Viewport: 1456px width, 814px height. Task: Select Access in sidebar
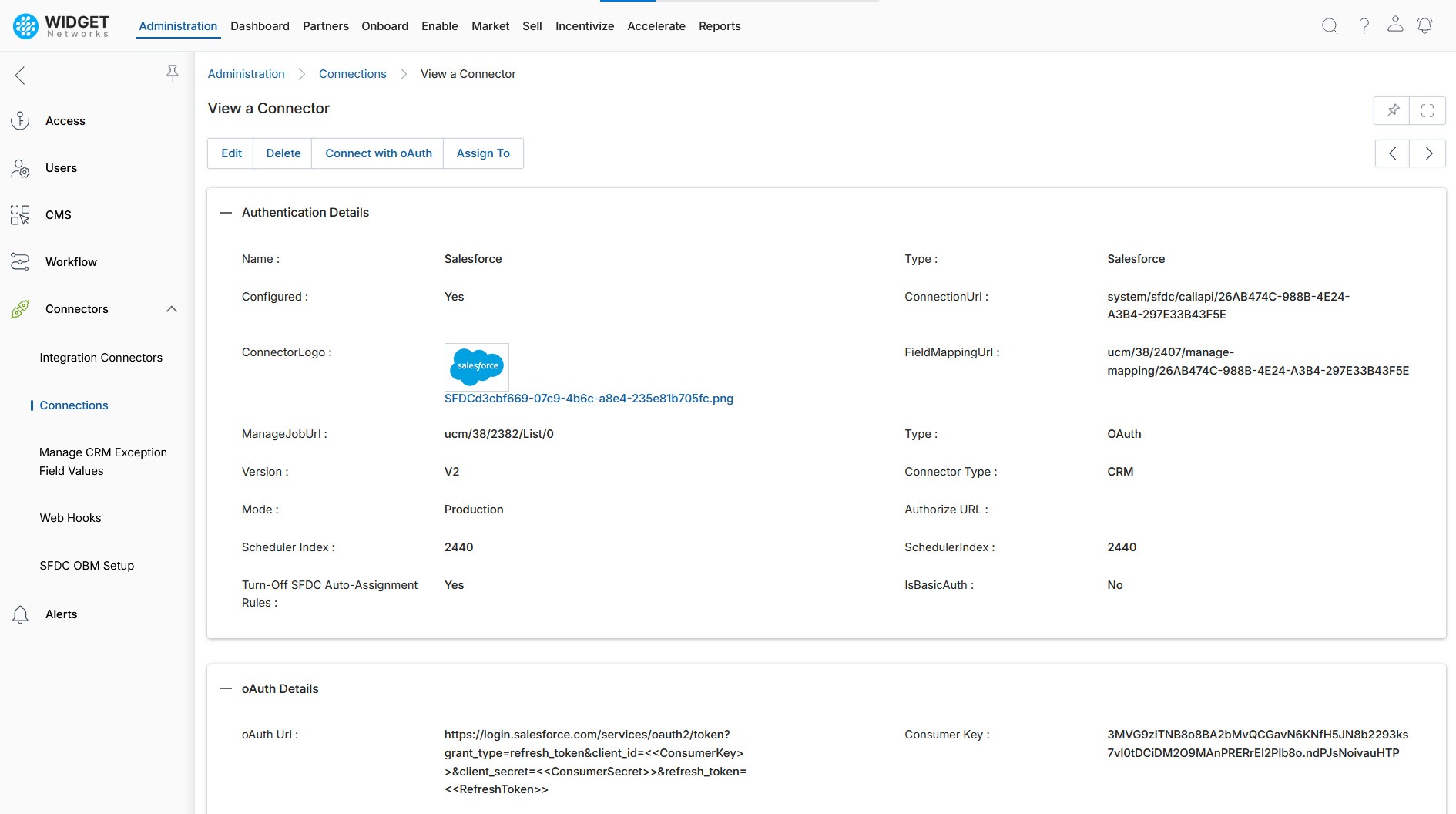(x=65, y=121)
